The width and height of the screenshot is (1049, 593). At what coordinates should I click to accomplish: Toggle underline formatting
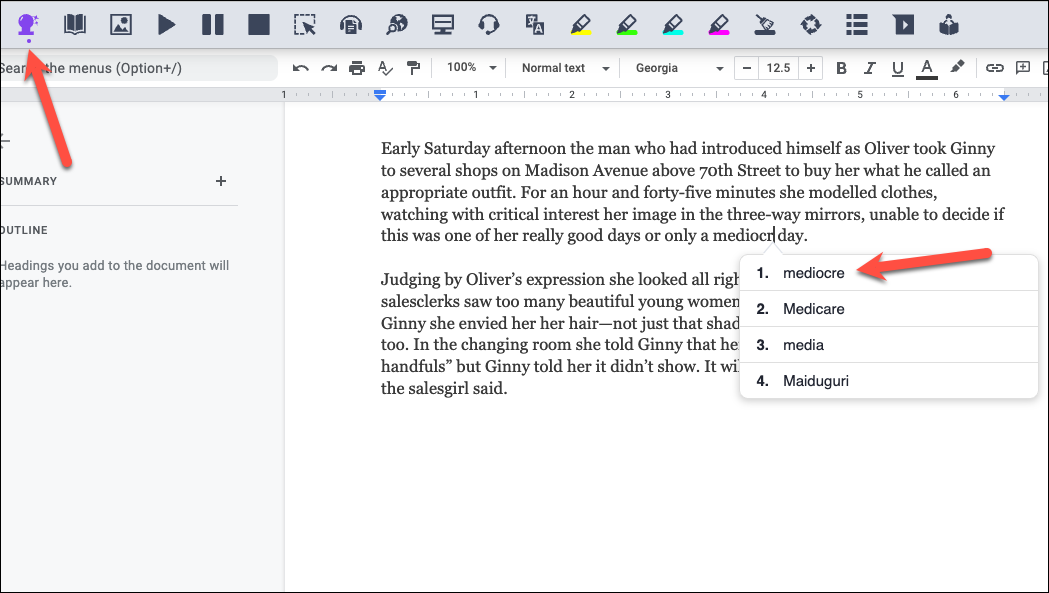coord(897,68)
